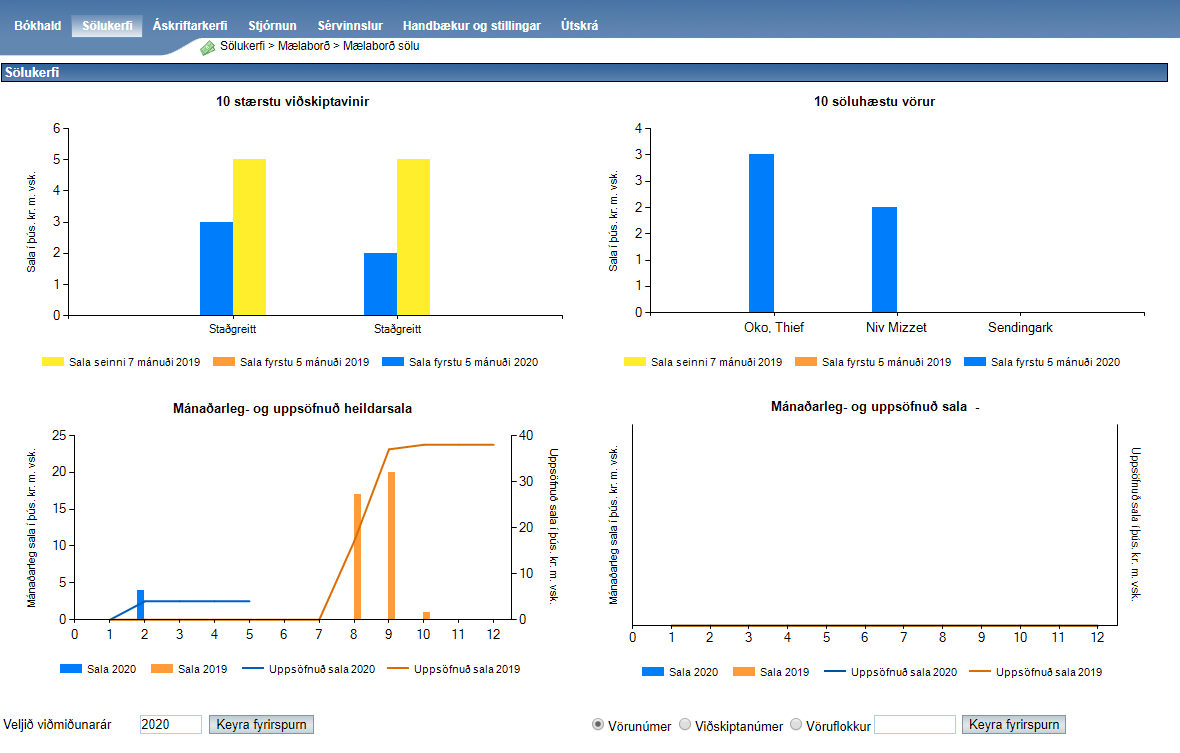Click the empty text field after Vöruflokkur
The height and width of the screenshot is (753, 1180).
point(914,725)
